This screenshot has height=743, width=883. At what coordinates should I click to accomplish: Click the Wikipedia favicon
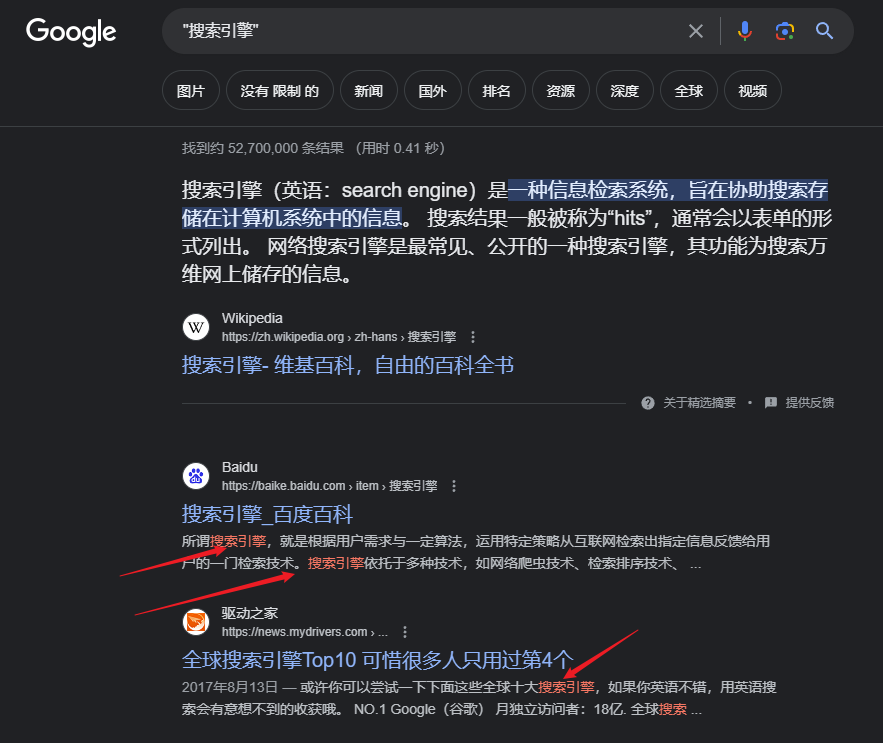tap(196, 327)
